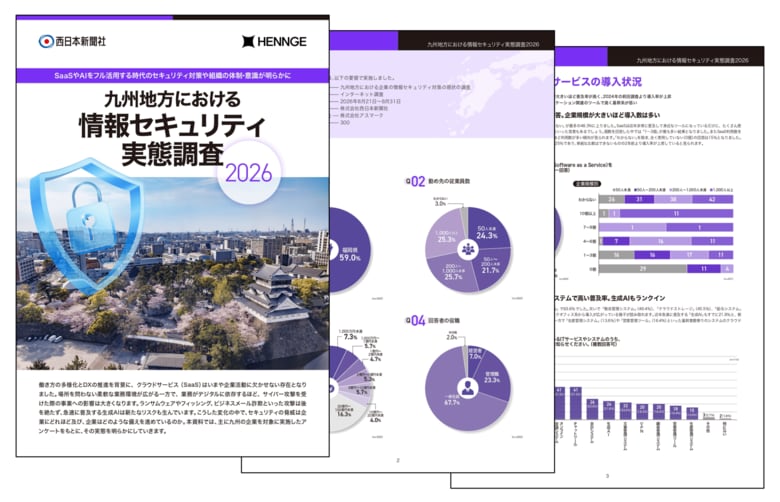Select the 7.0% slice of the Q04 pie
The image size is (780, 502).
point(475,357)
